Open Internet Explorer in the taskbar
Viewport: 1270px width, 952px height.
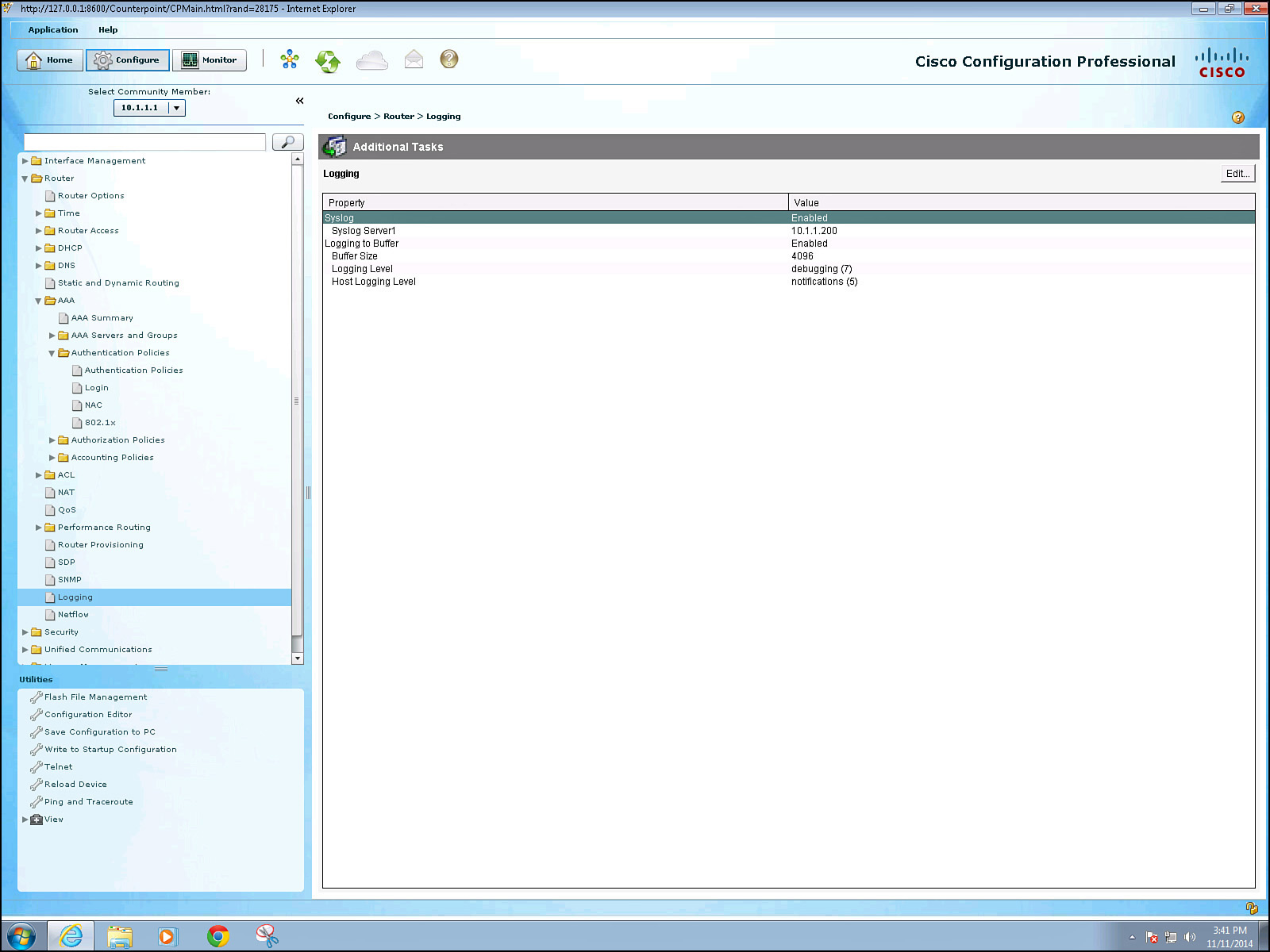click(71, 936)
